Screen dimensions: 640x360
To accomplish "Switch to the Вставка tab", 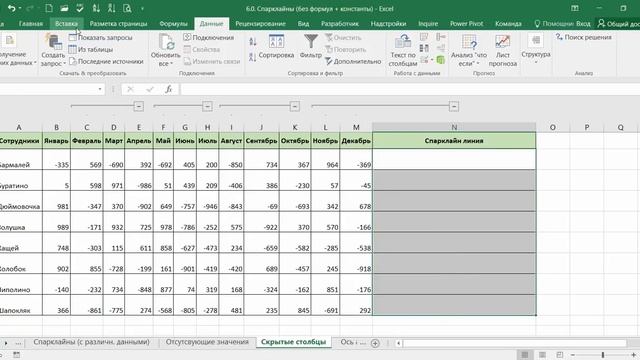I will point(66,24).
